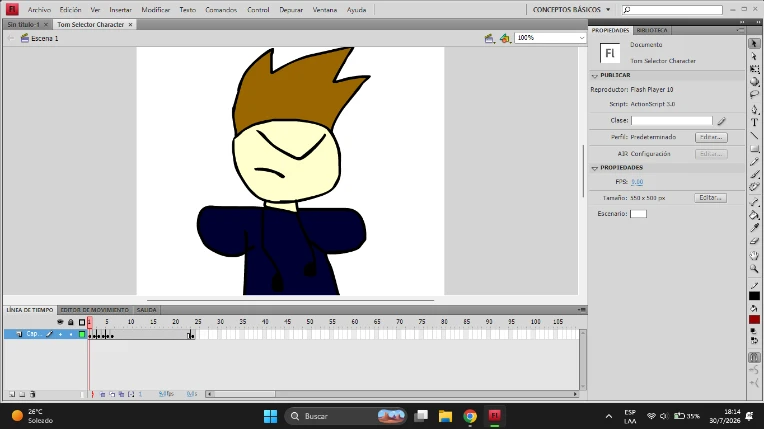
Task: Toggle green outline square on Cap layer
Action: coord(82,334)
